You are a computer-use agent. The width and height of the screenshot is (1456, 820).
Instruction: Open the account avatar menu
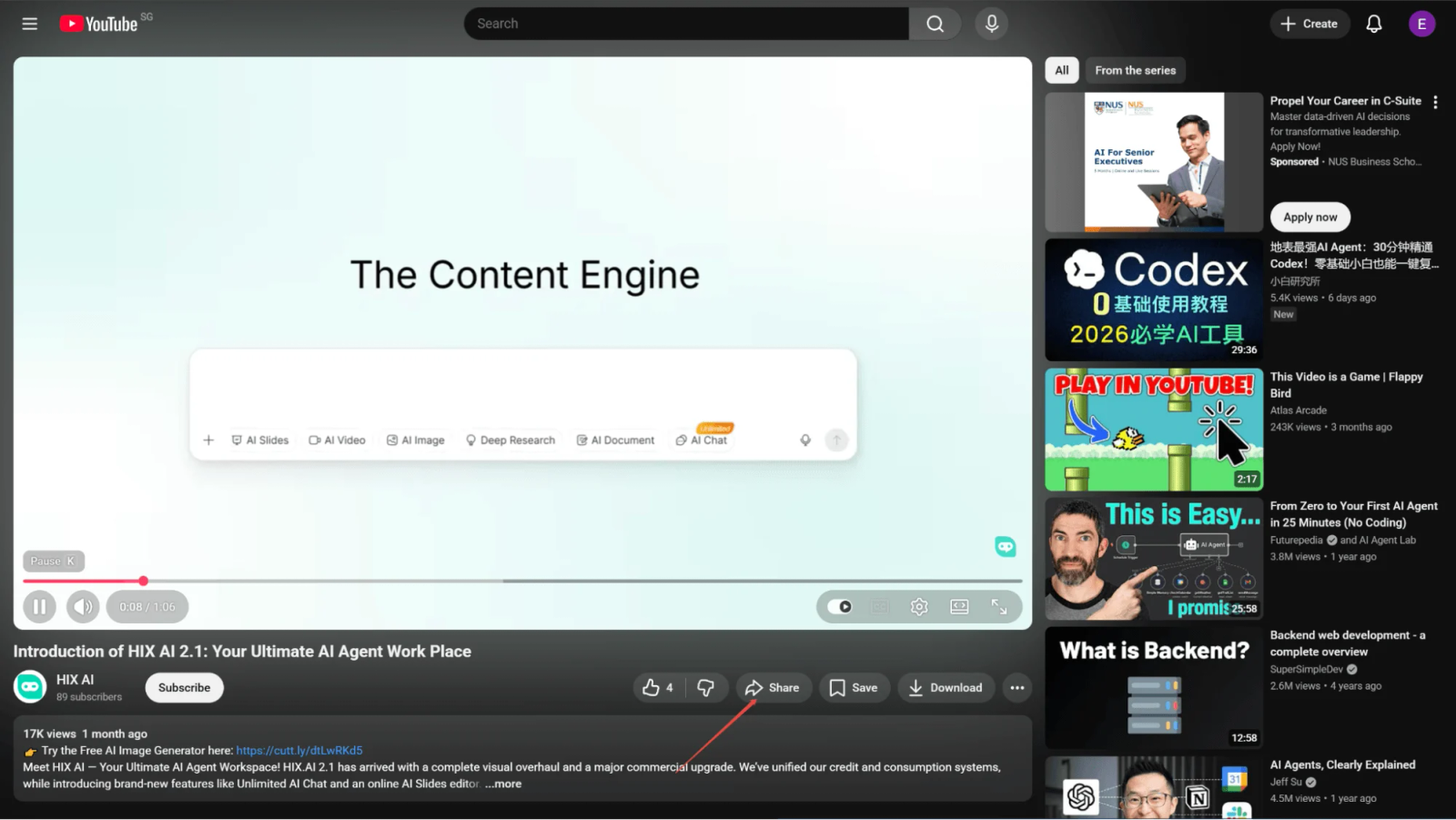point(1421,24)
